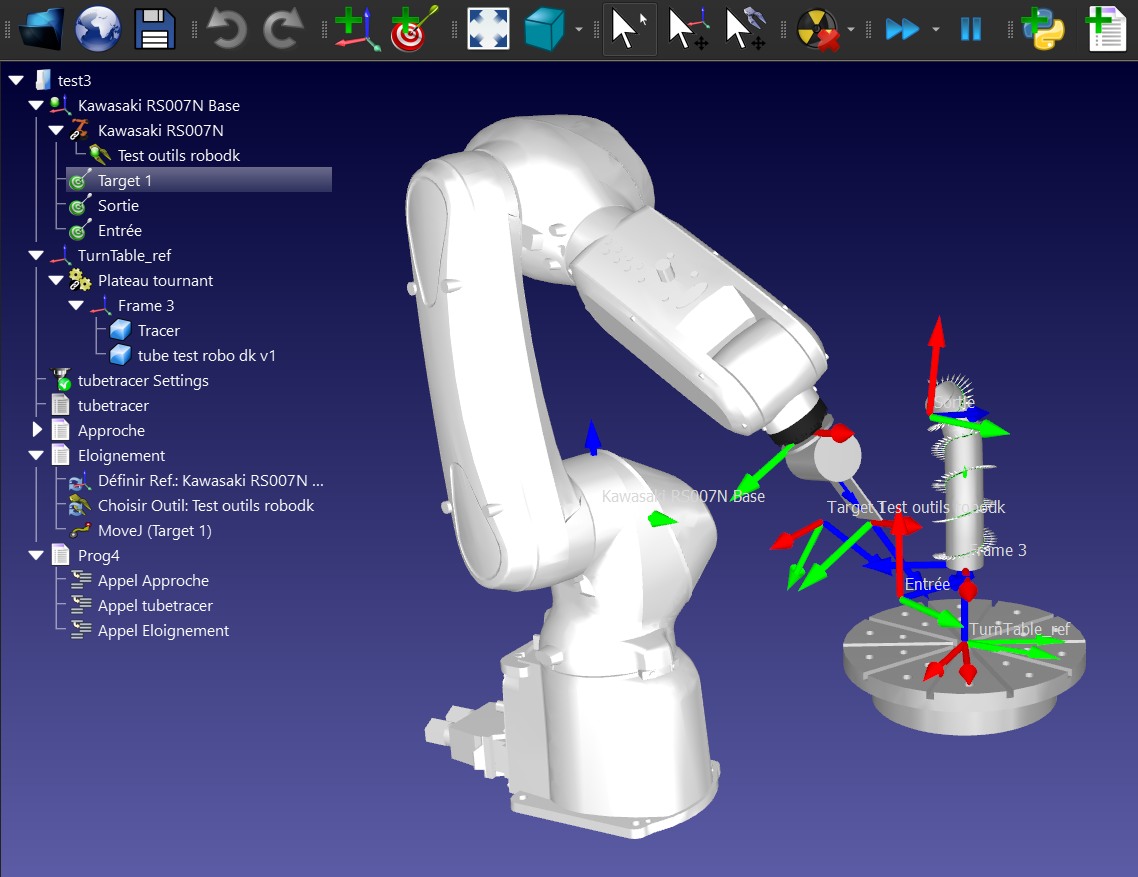Activate the plain Select cursor tool
This screenshot has width=1138, height=877.
click(x=629, y=29)
